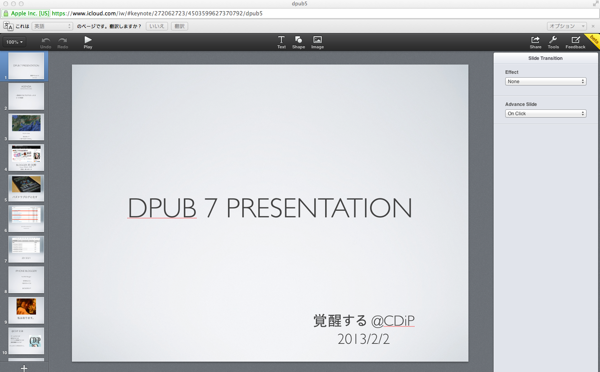Click the Undo arrow icon

46,40
